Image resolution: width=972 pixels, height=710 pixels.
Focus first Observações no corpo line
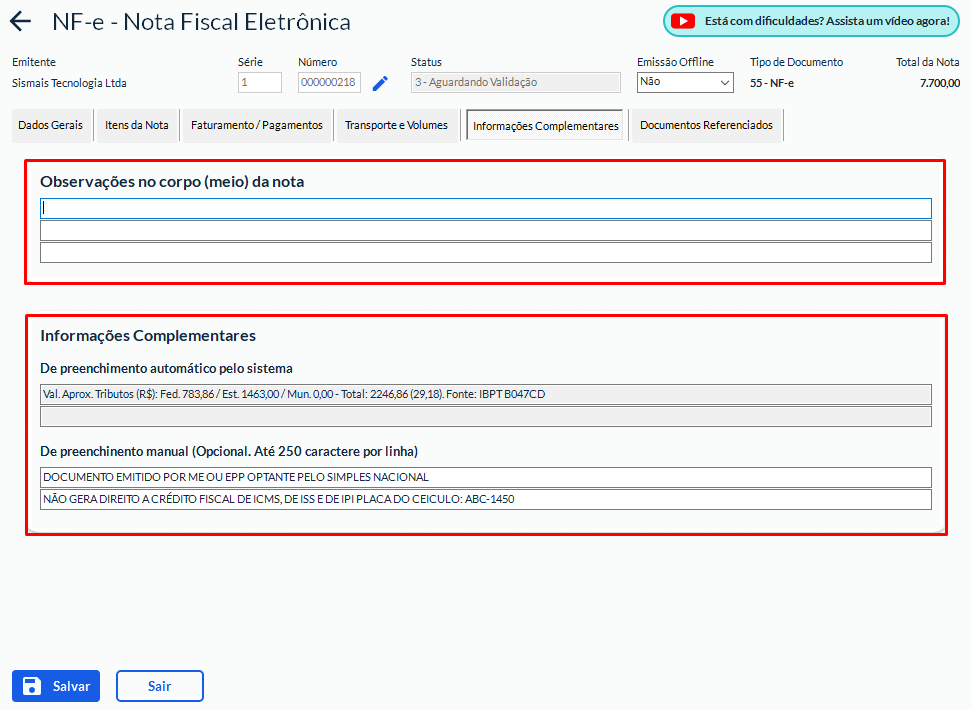coord(486,208)
